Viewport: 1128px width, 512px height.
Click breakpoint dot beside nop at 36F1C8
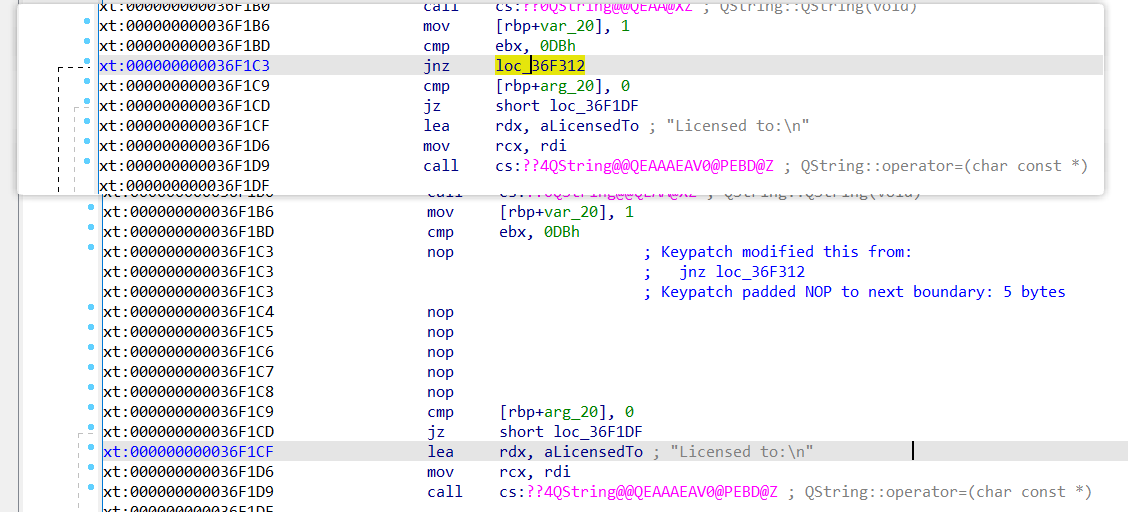tap(92, 392)
